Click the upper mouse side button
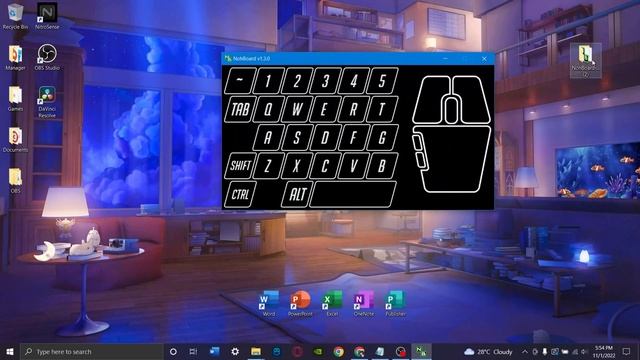This screenshot has width=640, height=360. pyautogui.click(x=418, y=142)
